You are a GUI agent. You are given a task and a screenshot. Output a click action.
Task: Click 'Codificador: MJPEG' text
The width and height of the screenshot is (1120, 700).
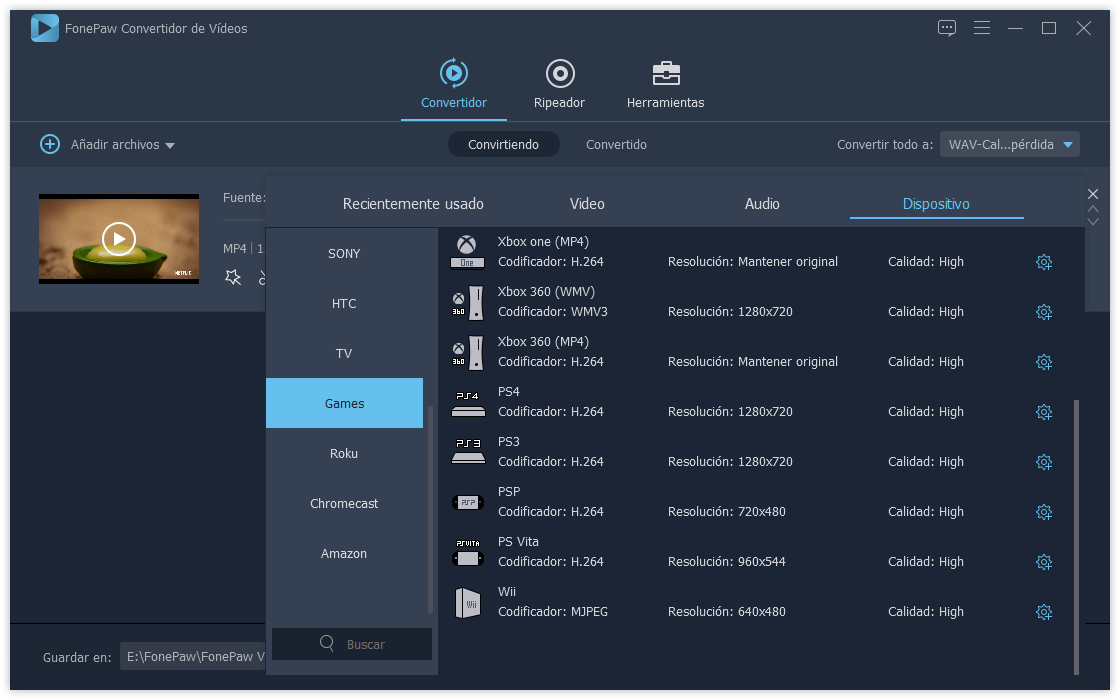click(x=553, y=611)
